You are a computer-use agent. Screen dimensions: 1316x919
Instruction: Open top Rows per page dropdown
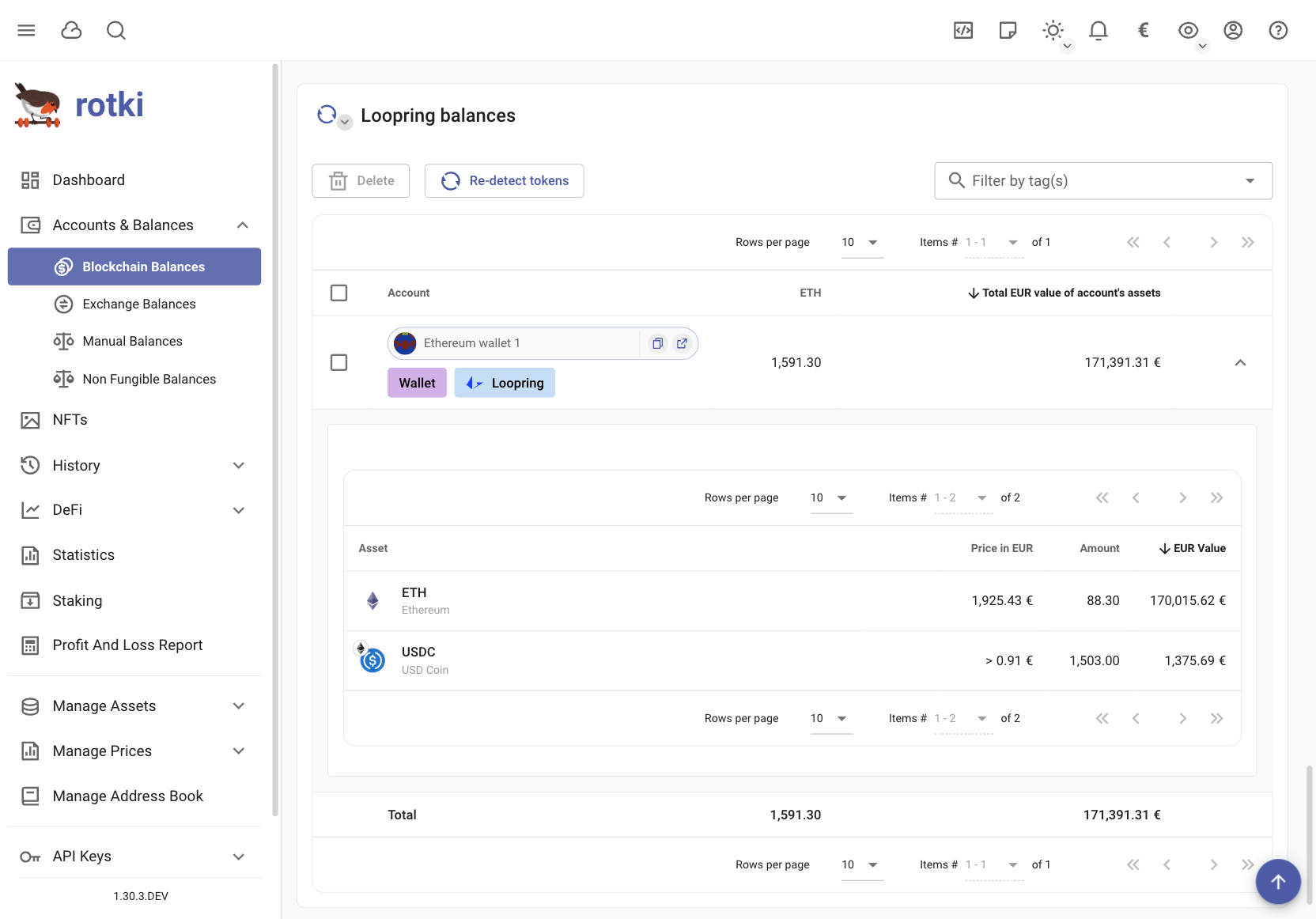pyautogui.click(x=862, y=243)
